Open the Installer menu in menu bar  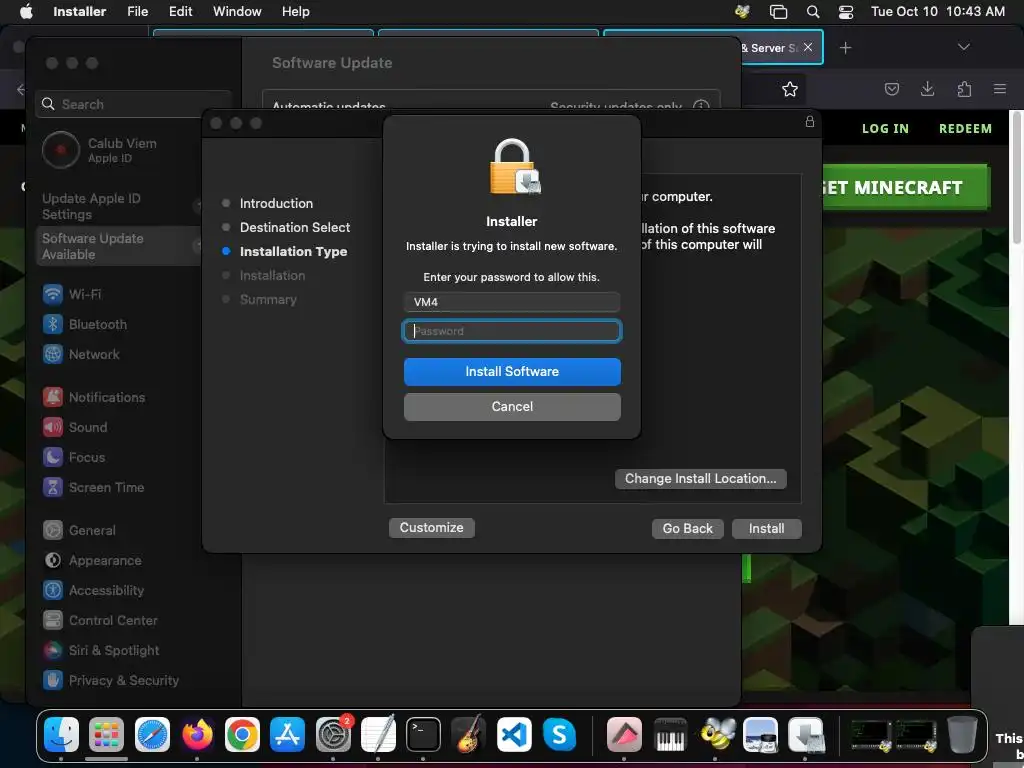[80, 11]
